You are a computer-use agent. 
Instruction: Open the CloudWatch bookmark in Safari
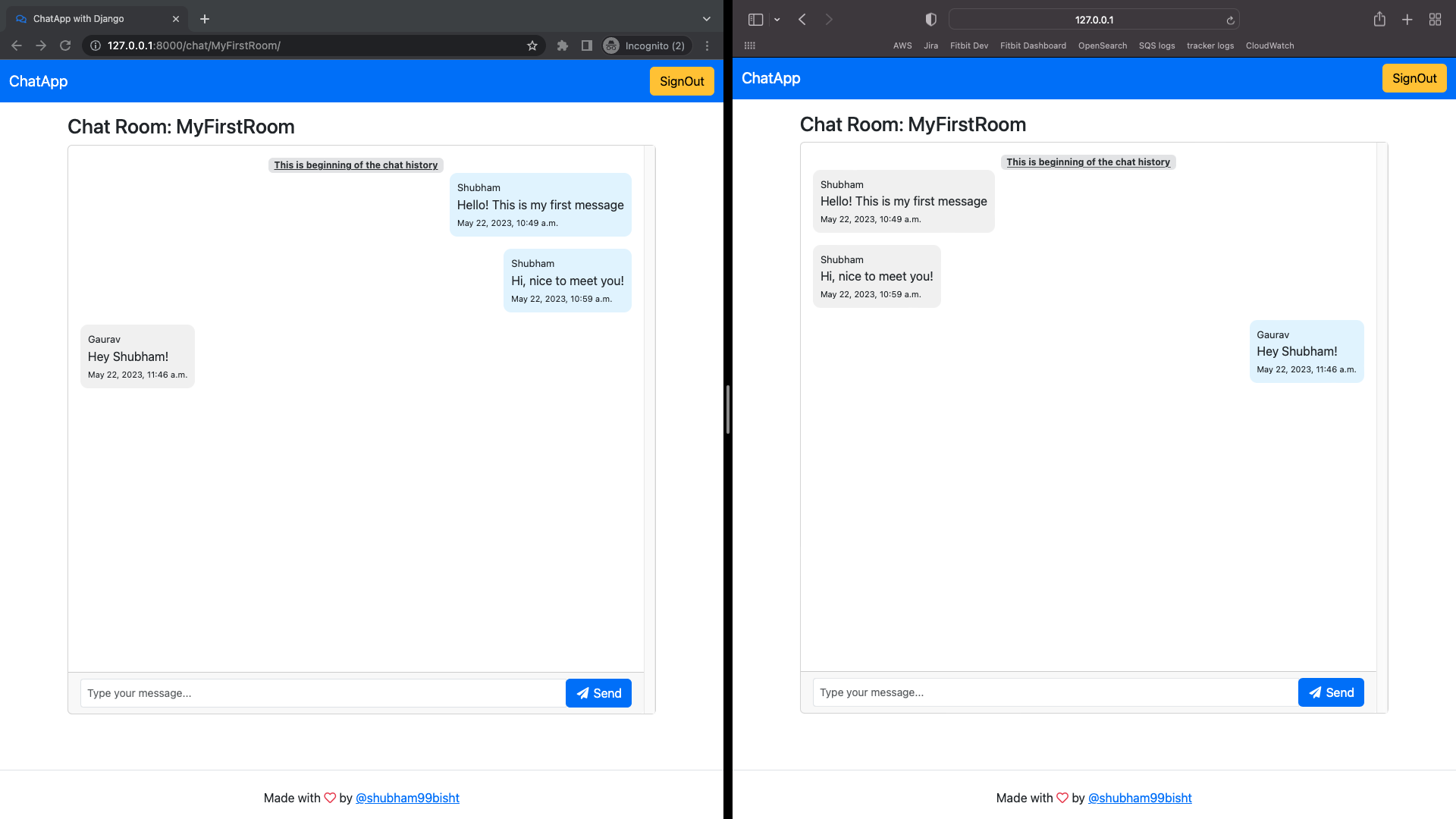point(1269,45)
